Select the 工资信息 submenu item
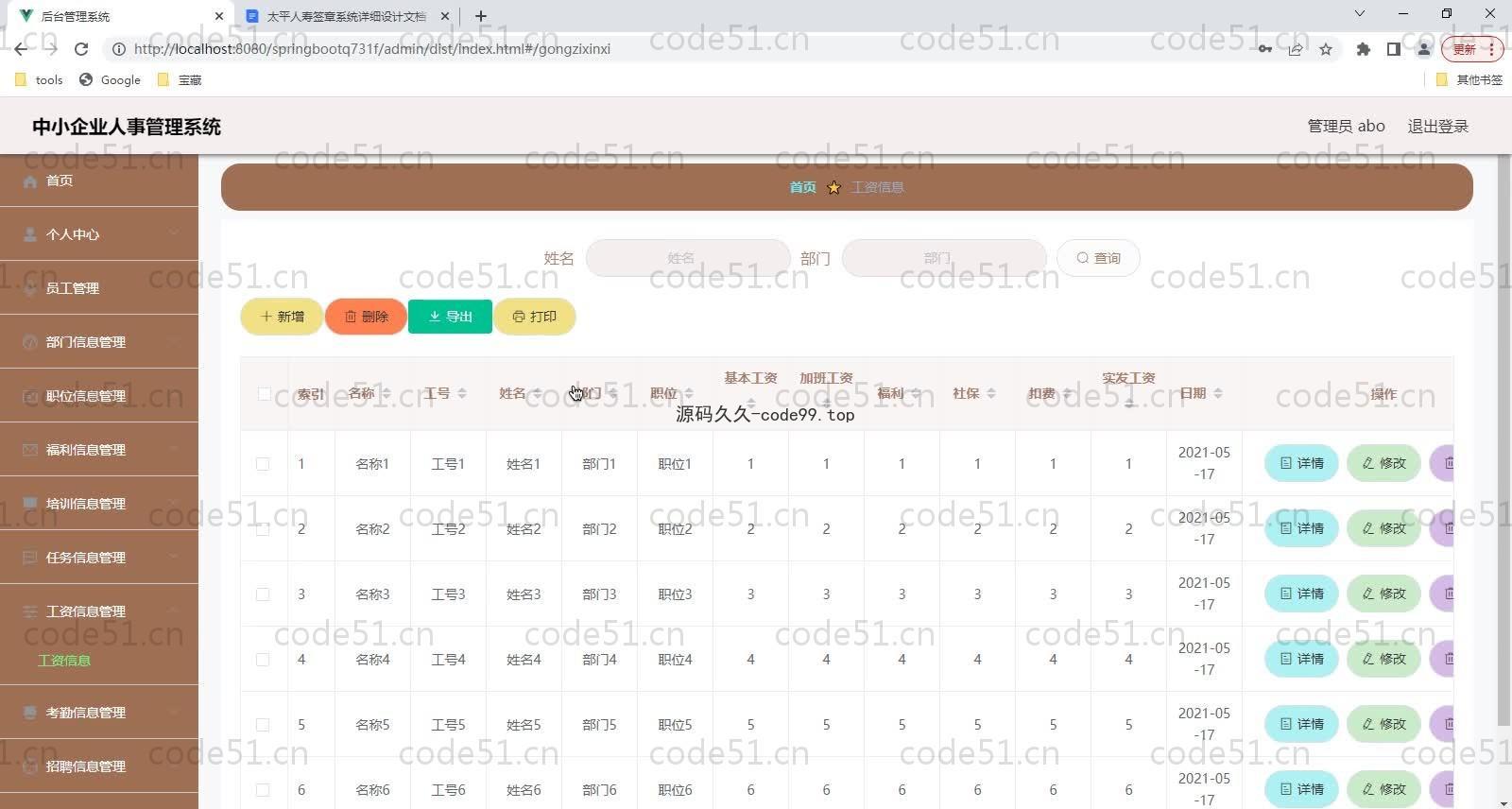This screenshot has width=1512, height=809. coord(64,661)
